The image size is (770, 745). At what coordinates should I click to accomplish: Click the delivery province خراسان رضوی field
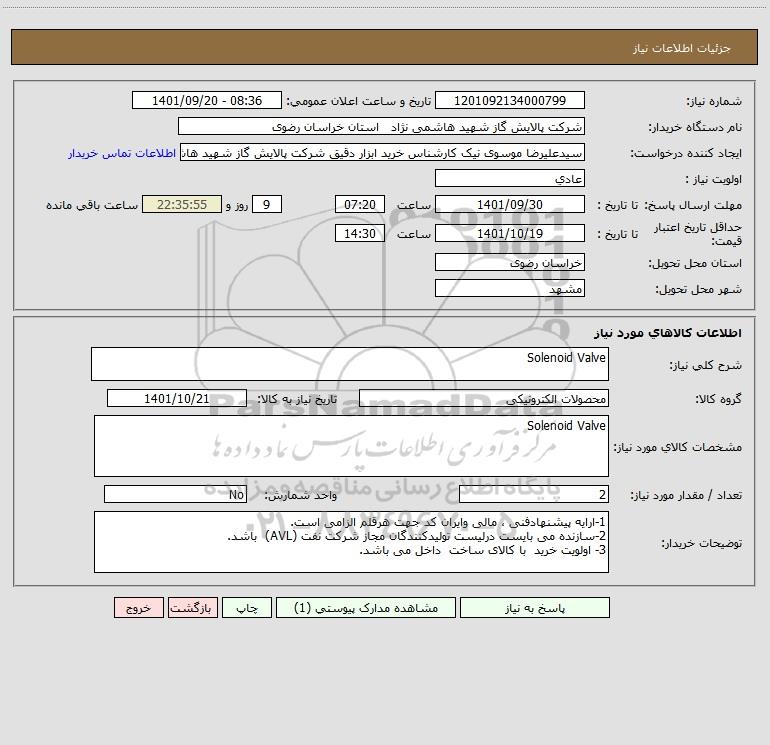510,262
